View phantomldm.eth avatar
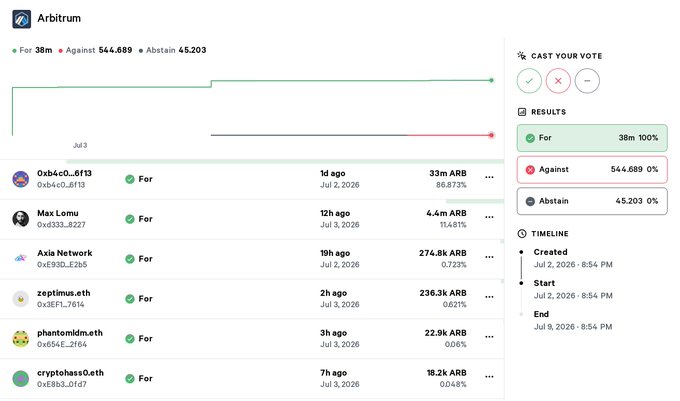 pos(21,339)
